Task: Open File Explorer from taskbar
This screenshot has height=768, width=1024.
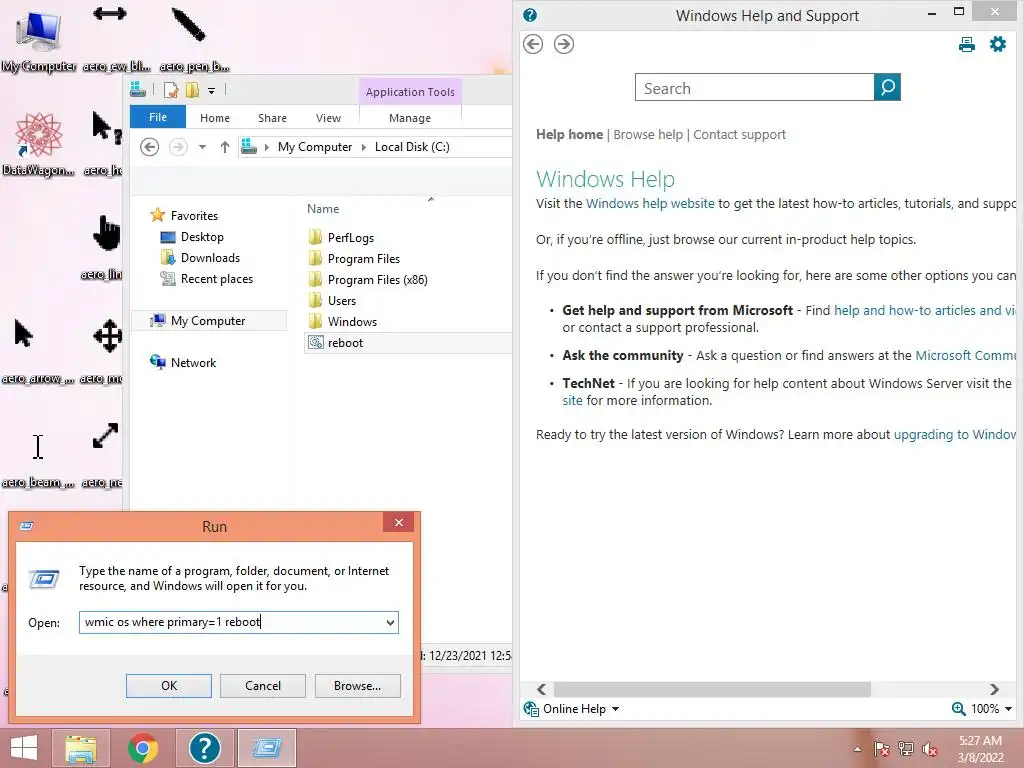Action: click(80, 748)
